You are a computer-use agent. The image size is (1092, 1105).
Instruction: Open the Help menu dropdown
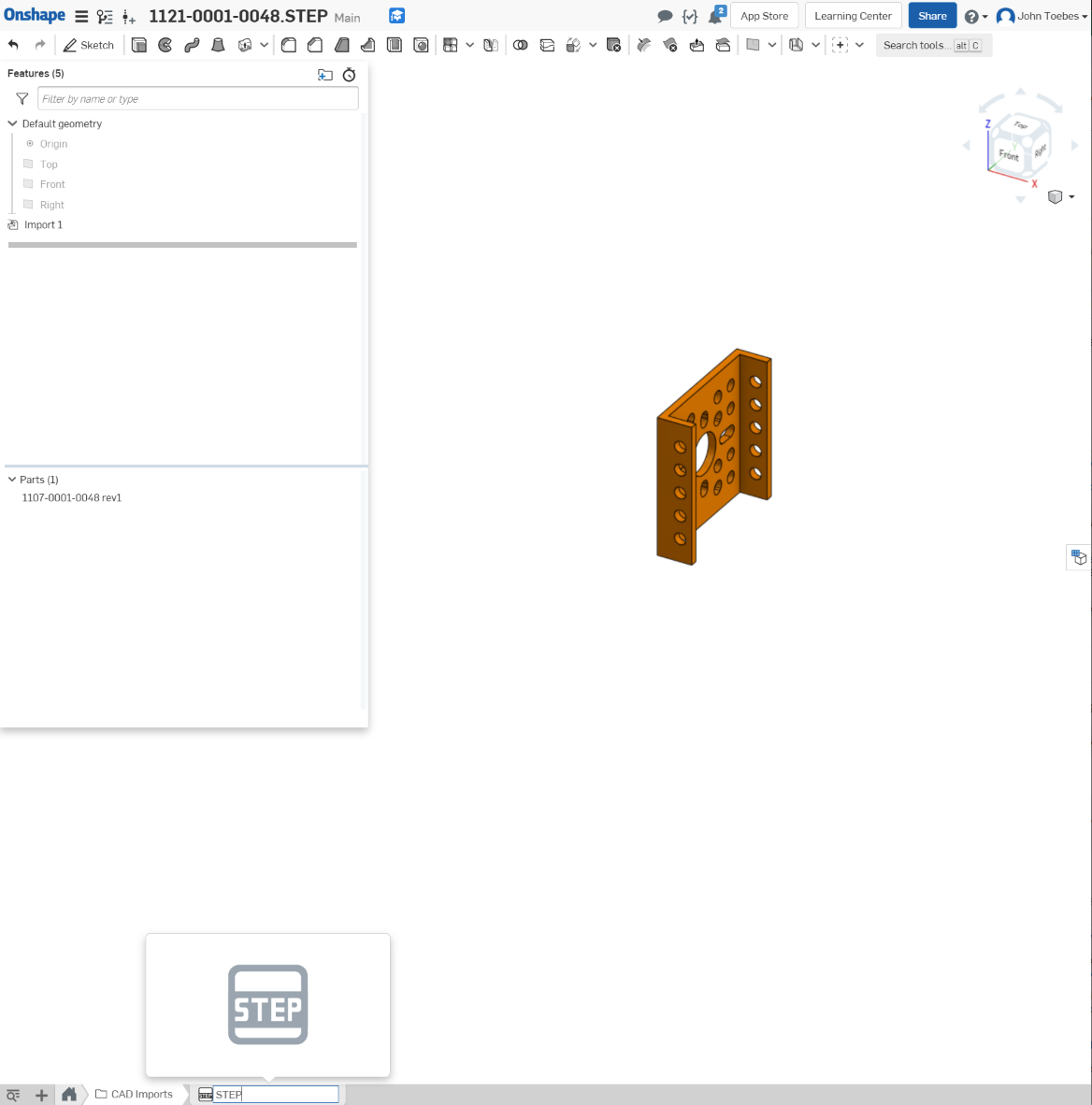pos(976,16)
